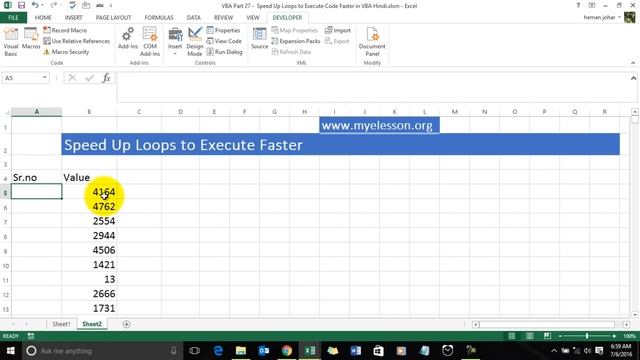Switch to the DATA tab

(193, 18)
